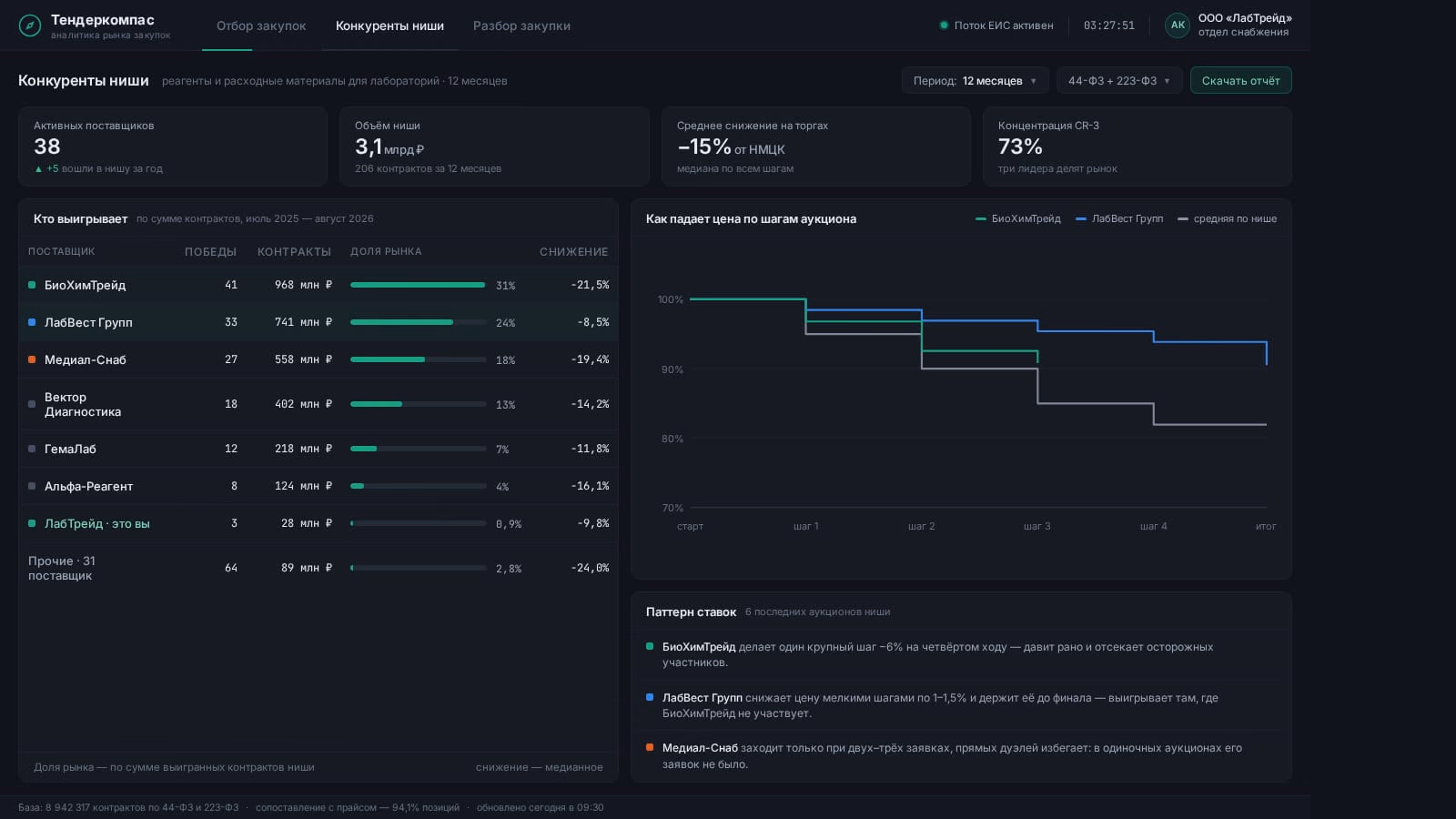Click the 3,1 млрд ₽ niche volume value
The height and width of the screenshot is (819, 1456).
coord(389,147)
